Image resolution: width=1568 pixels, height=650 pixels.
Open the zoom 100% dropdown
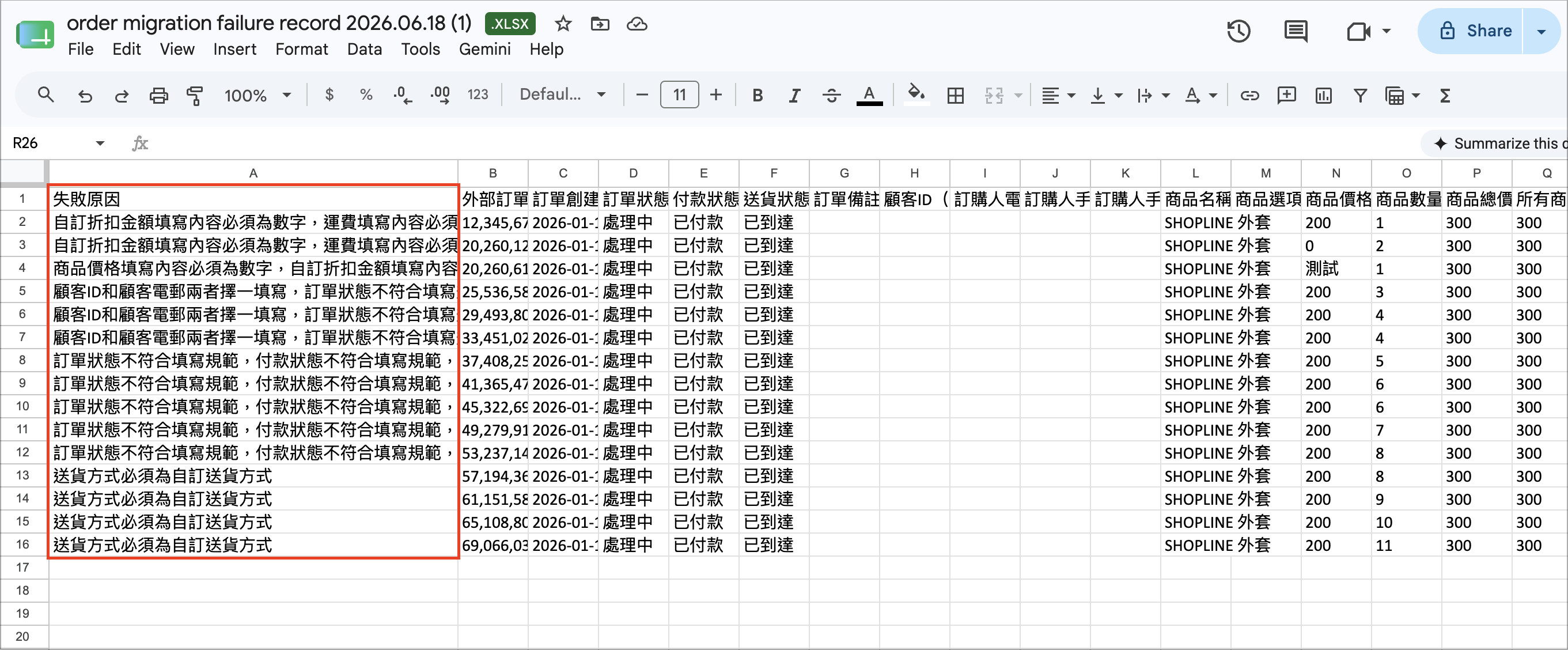257,96
